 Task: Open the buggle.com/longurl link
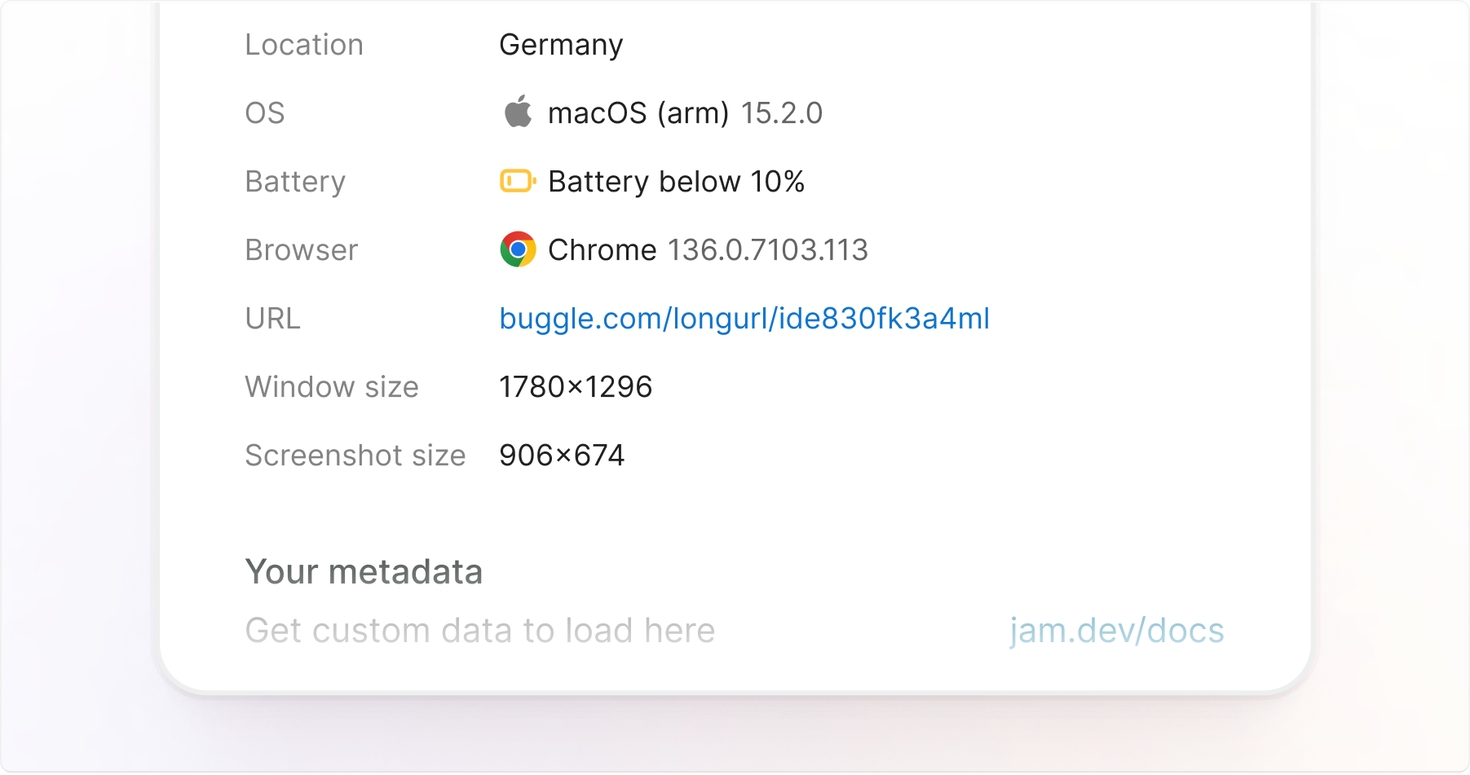(x=743, y=318)
